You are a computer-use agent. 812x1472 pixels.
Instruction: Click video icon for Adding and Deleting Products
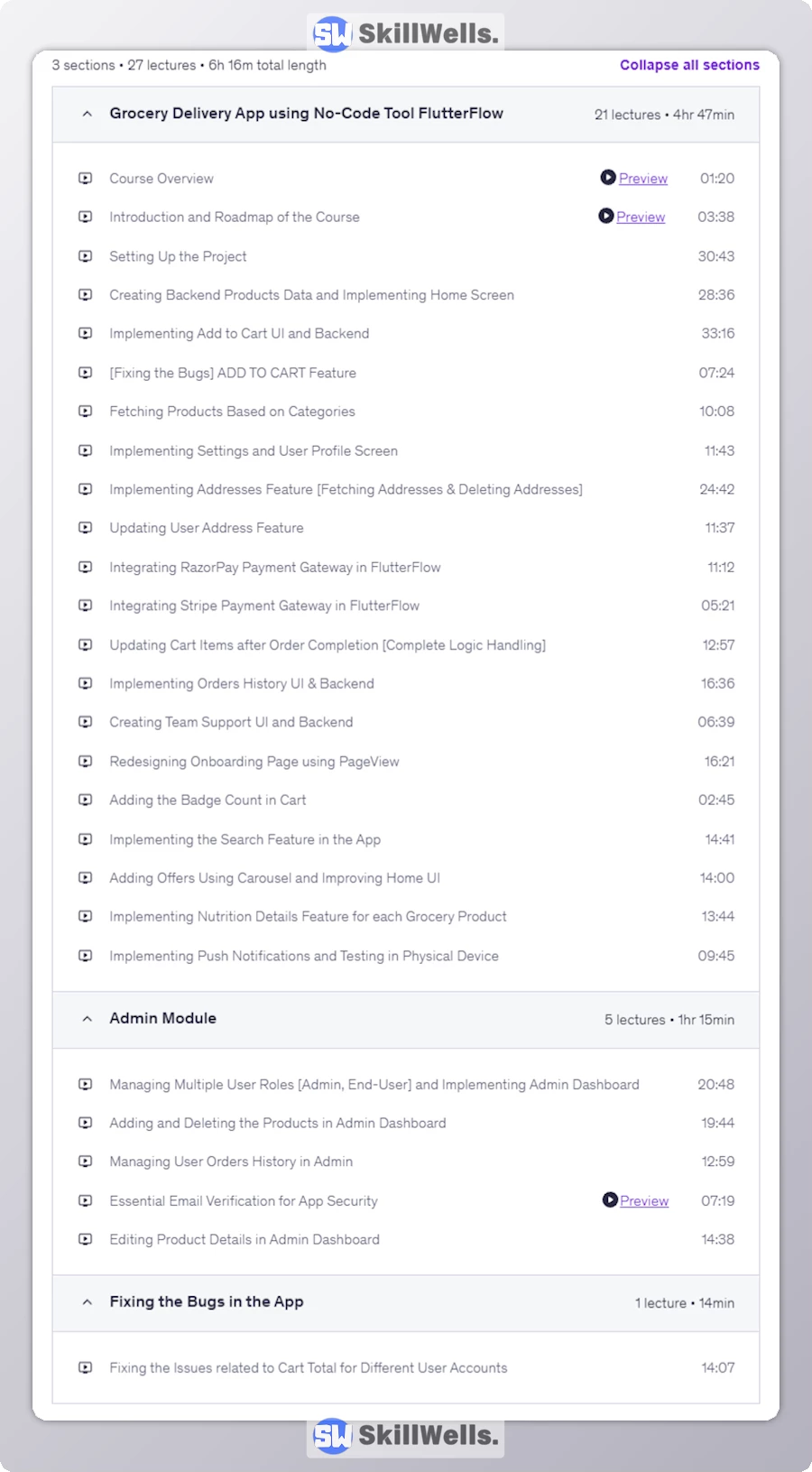point(86,1124)
